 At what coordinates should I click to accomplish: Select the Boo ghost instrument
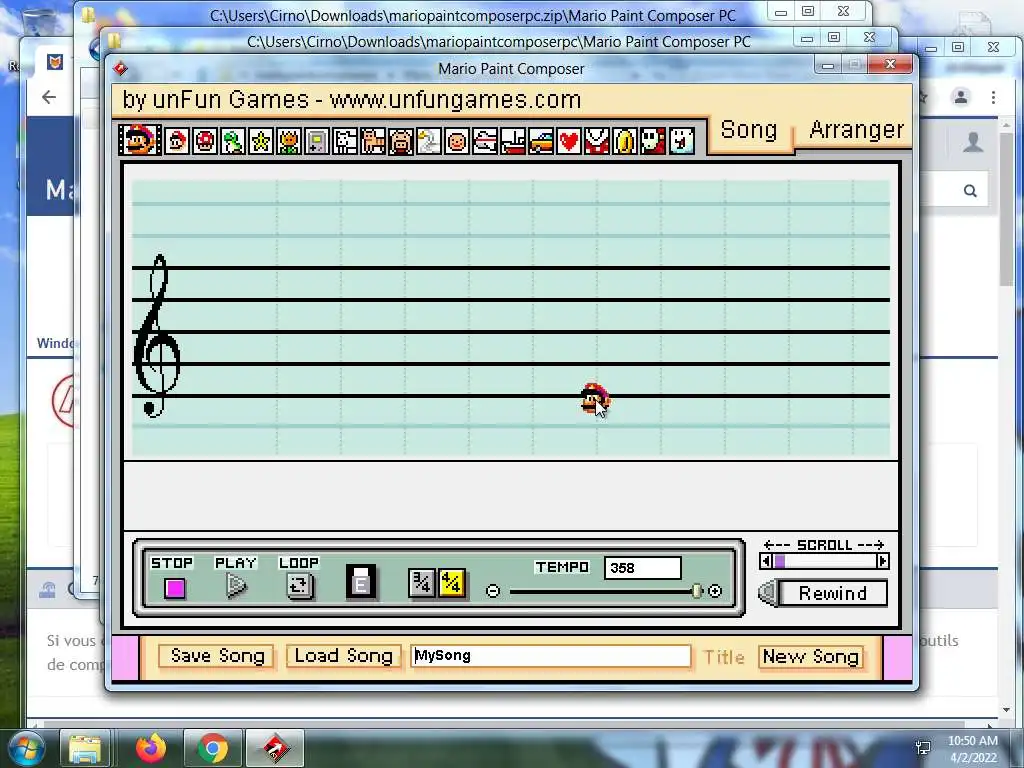681,141
